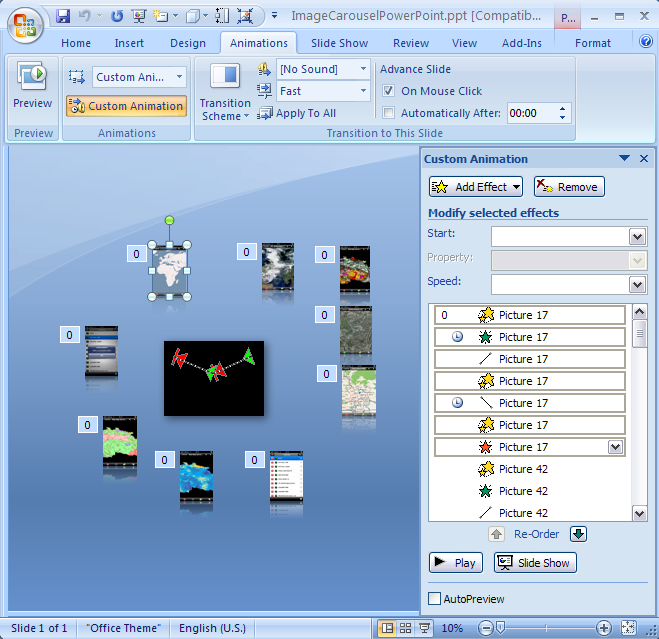Tick the AutoPreview checkbox
Image resolution: width=659 pixels, height=639 pixels.
pos(434,599)
